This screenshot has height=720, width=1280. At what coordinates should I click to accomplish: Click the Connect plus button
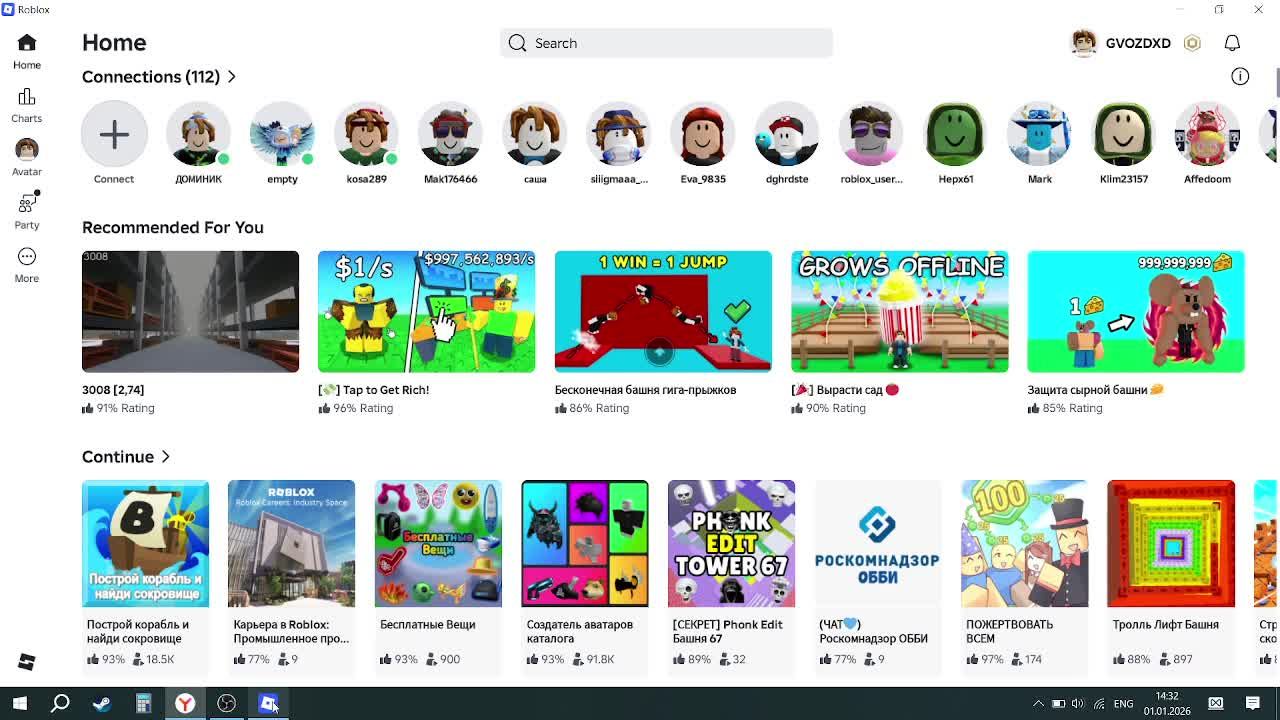[114, 134]
